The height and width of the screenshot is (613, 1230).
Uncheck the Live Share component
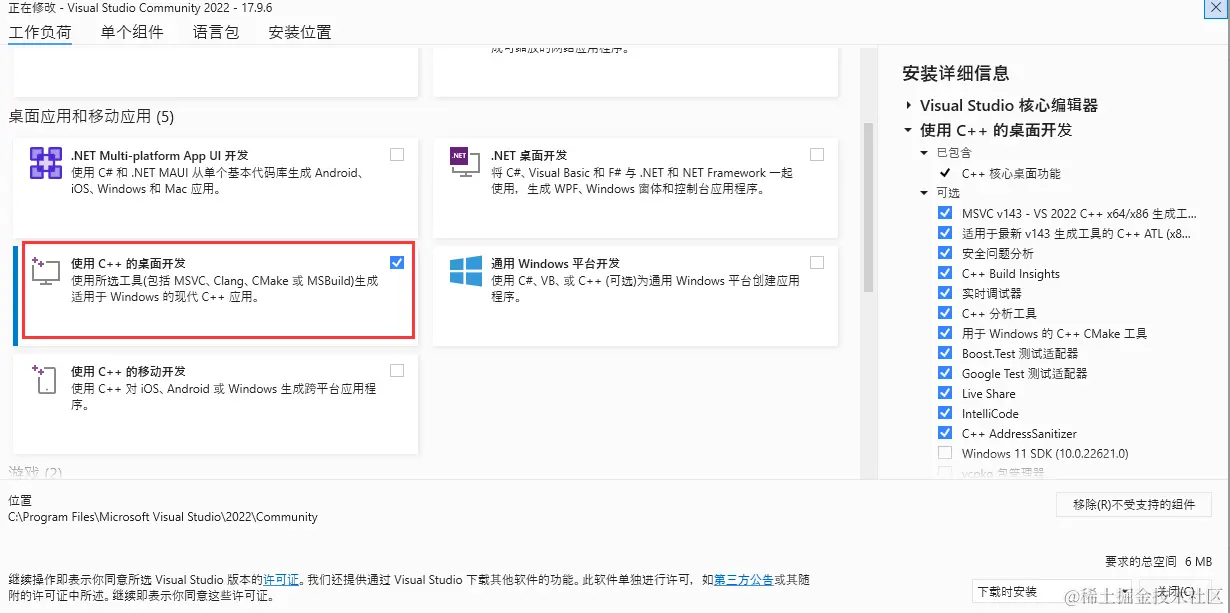coord(945,393)
